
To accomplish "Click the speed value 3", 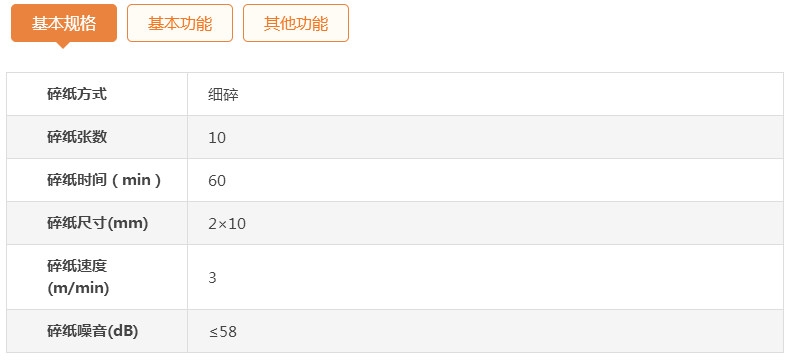I will pos(213,278).
